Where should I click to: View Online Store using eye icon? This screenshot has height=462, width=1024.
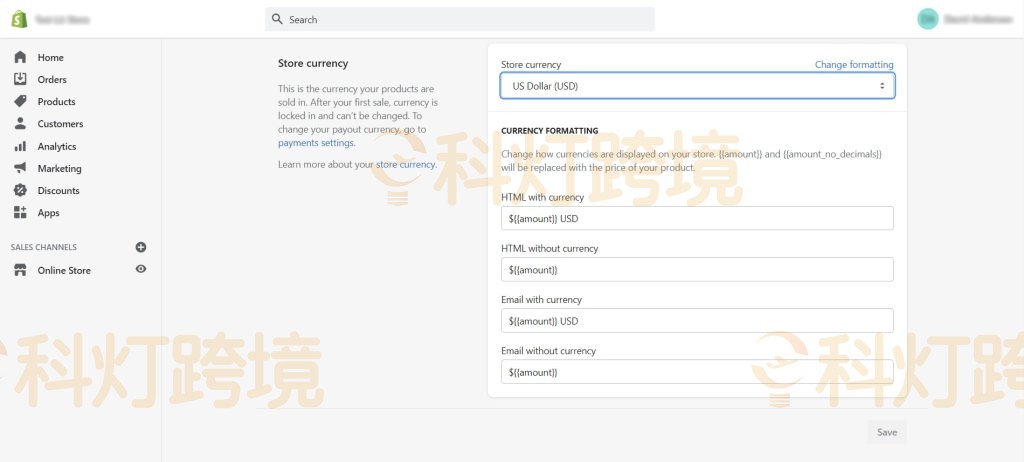tap(141, 269)
